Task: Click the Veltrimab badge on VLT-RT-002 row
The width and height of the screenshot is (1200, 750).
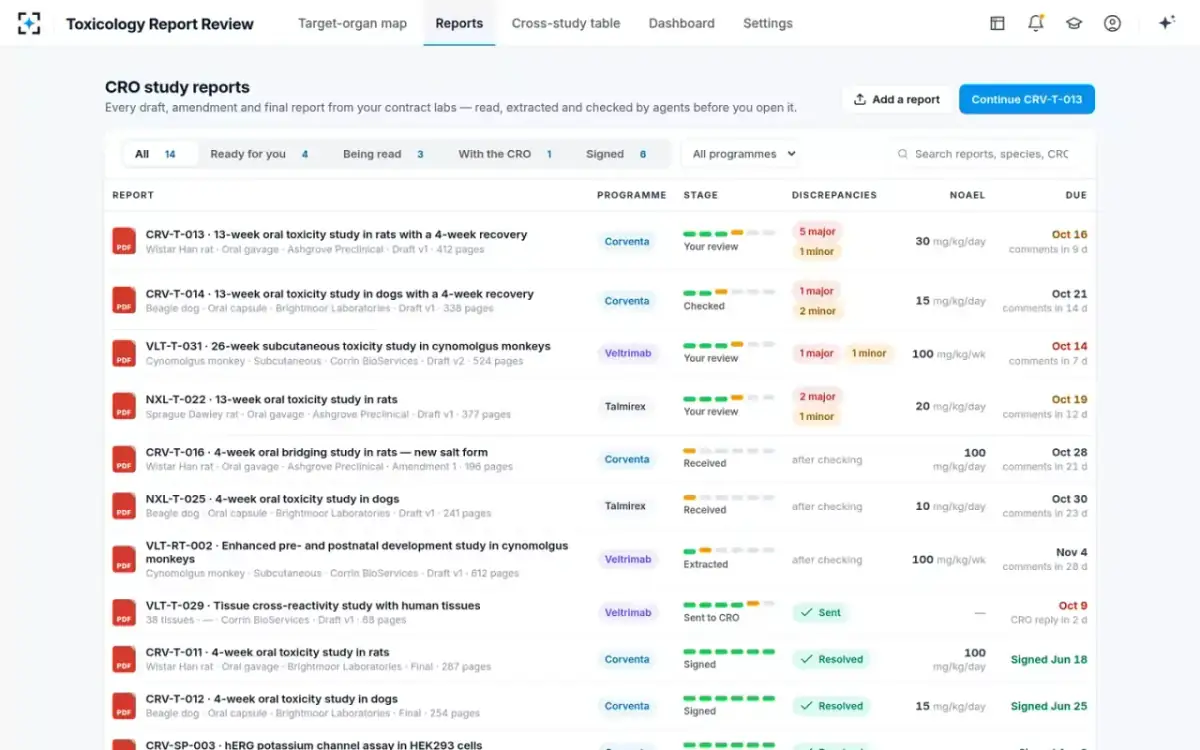Action: coord(628,560)
